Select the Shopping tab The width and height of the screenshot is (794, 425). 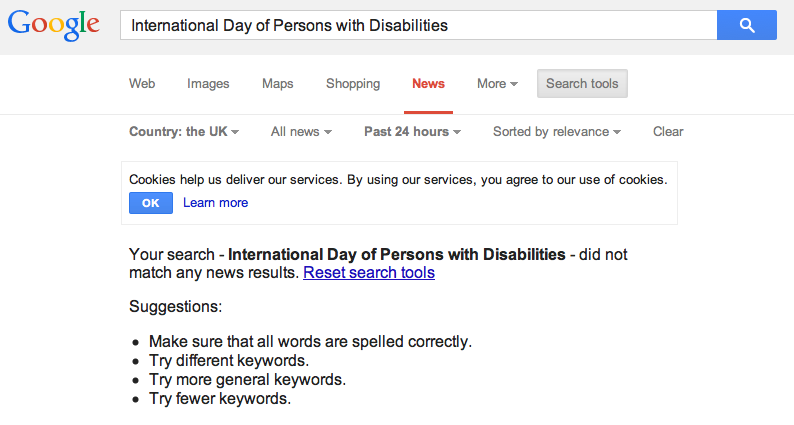click(353, 84)
